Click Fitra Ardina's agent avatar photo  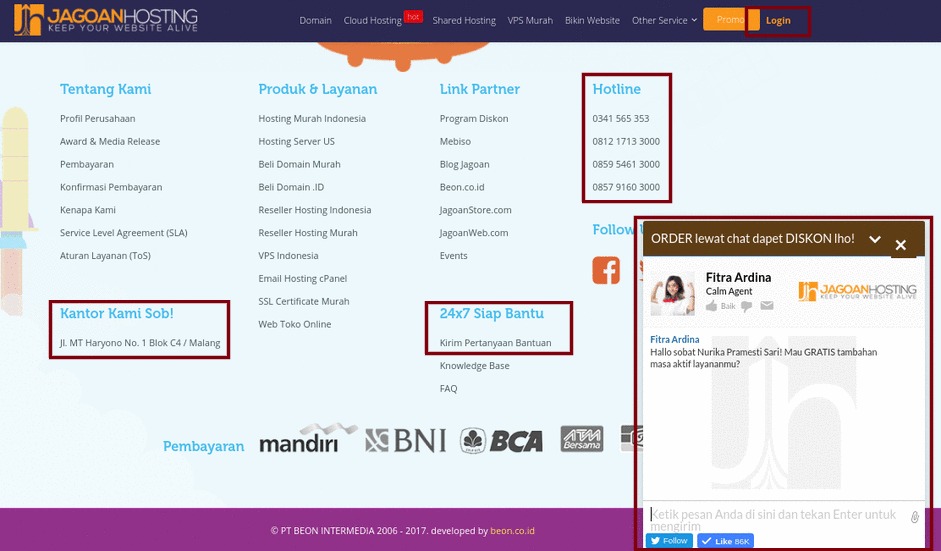click(673, 294)
